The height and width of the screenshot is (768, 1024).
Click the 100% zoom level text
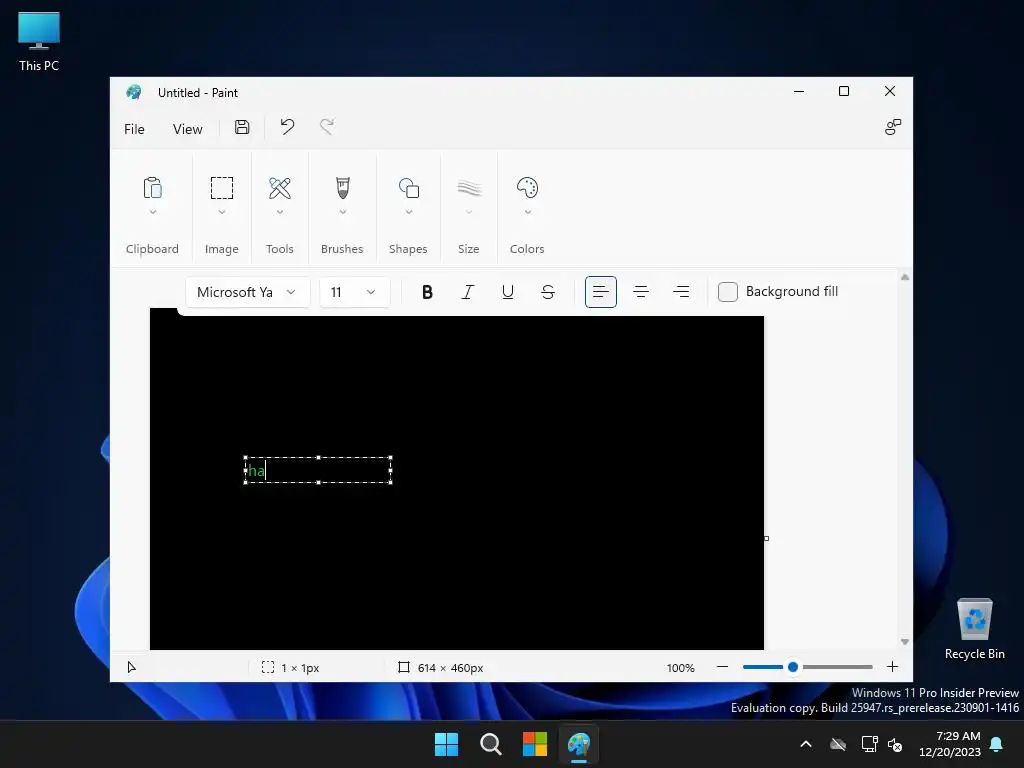[680, 667]
